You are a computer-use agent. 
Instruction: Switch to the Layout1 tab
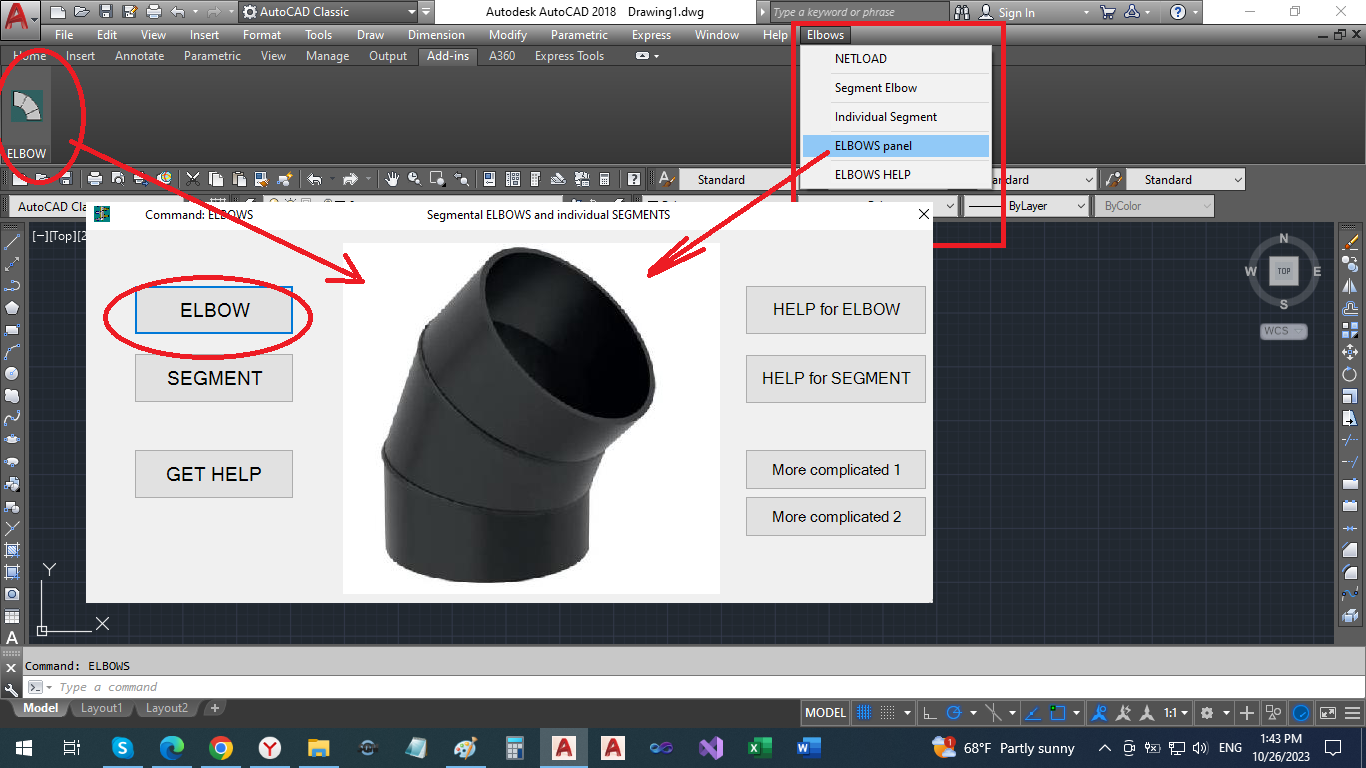(101, 708)
